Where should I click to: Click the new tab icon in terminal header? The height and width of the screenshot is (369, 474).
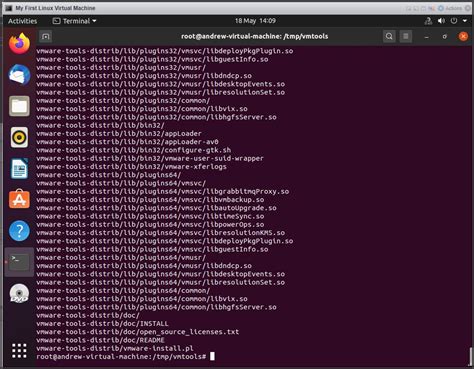coord(46,36)
